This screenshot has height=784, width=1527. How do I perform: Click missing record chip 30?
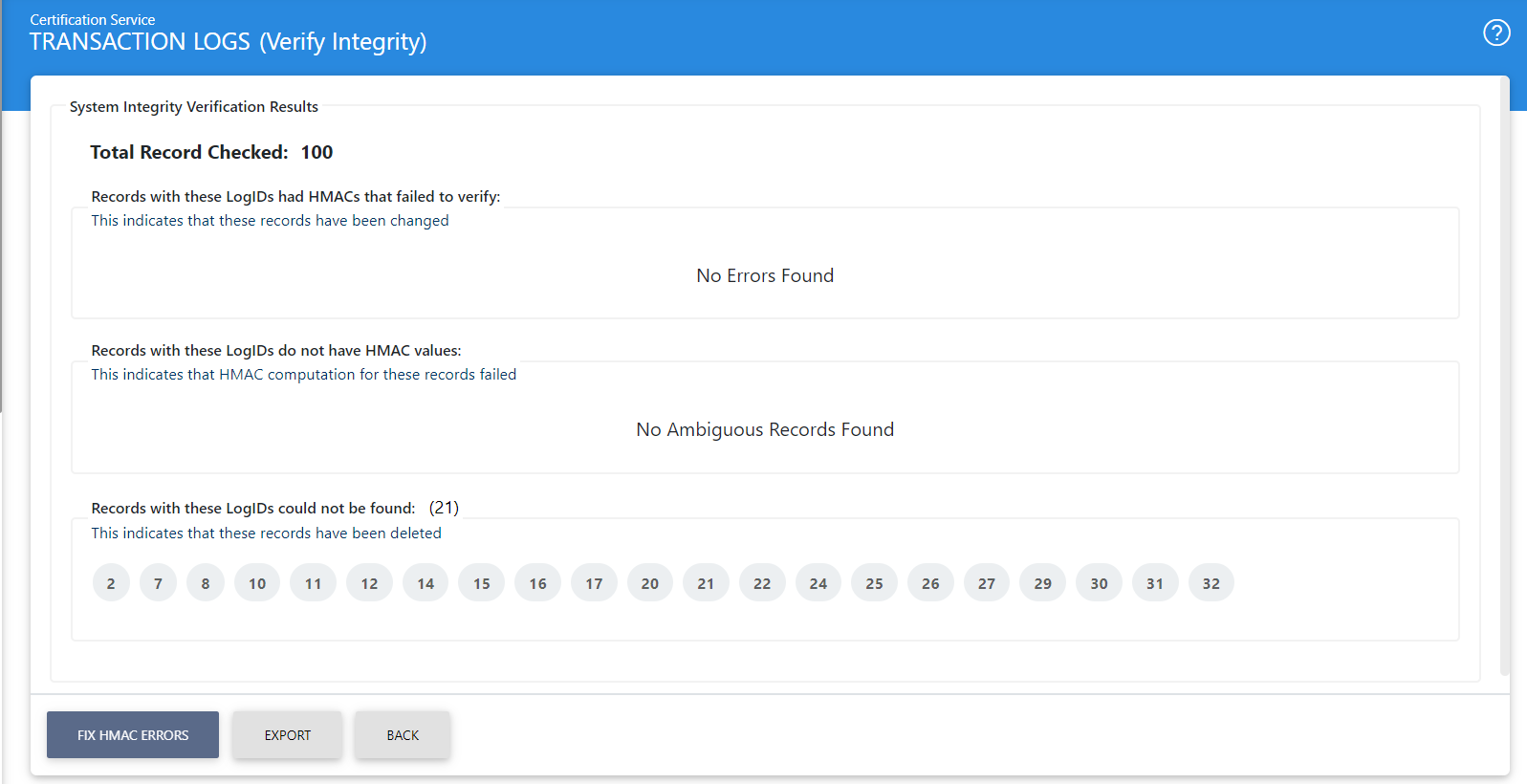(x=1099, y=583)
